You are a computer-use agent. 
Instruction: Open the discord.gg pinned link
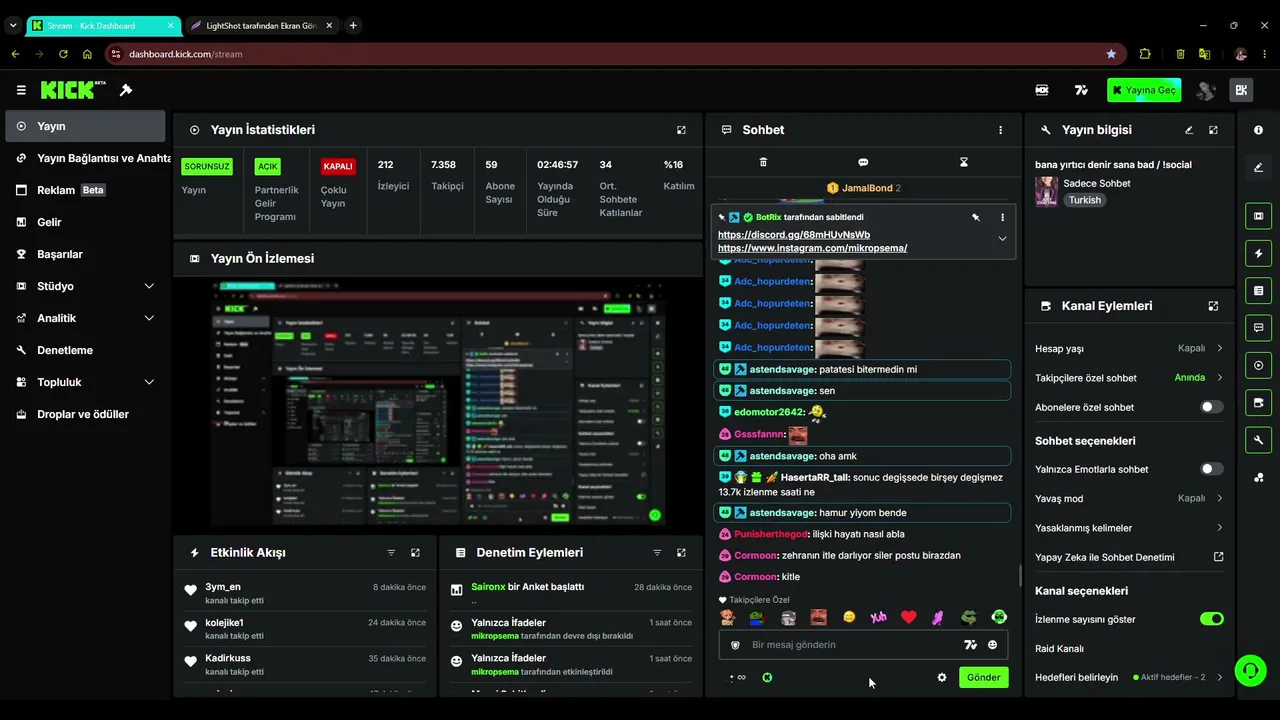pyautogui.click(x=794, y=235)
